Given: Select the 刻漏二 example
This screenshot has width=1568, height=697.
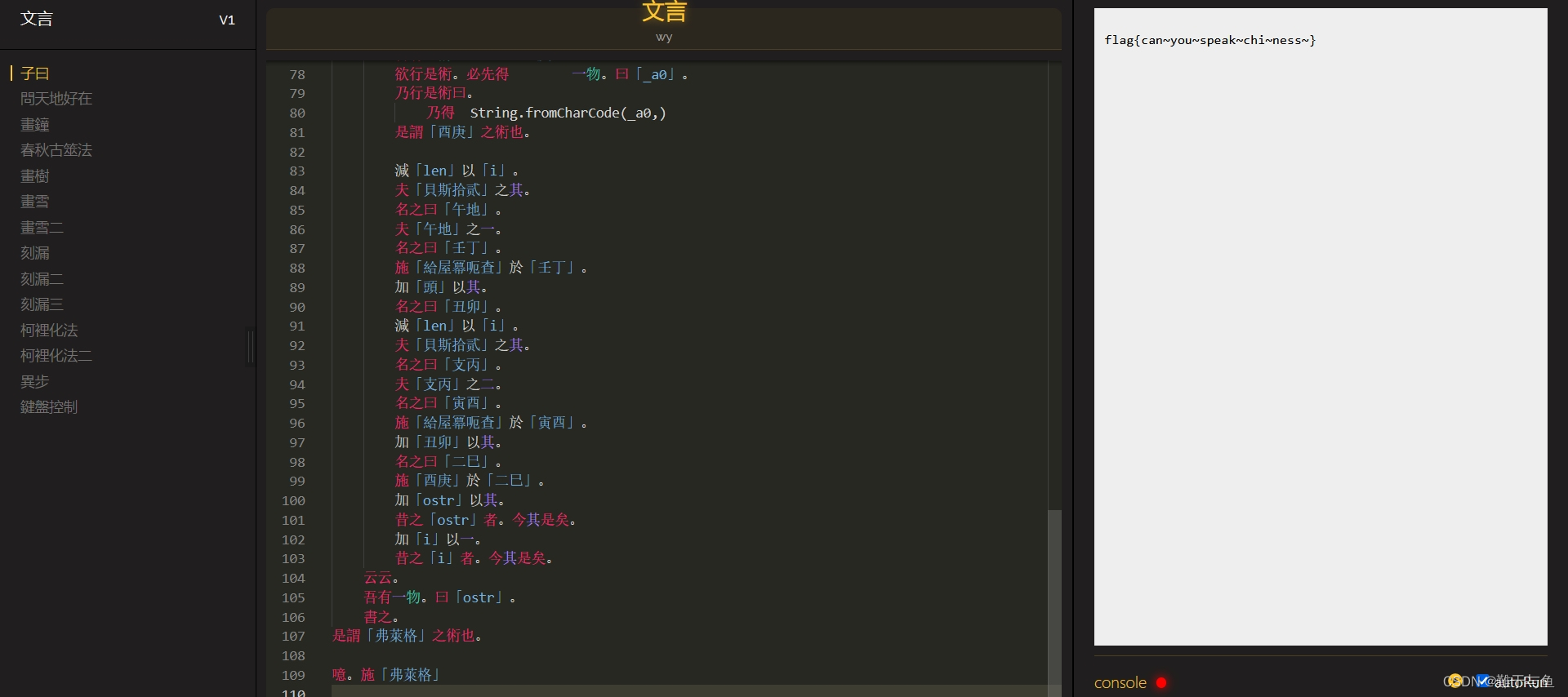Looking at the screenshot, I should (42, 279).
